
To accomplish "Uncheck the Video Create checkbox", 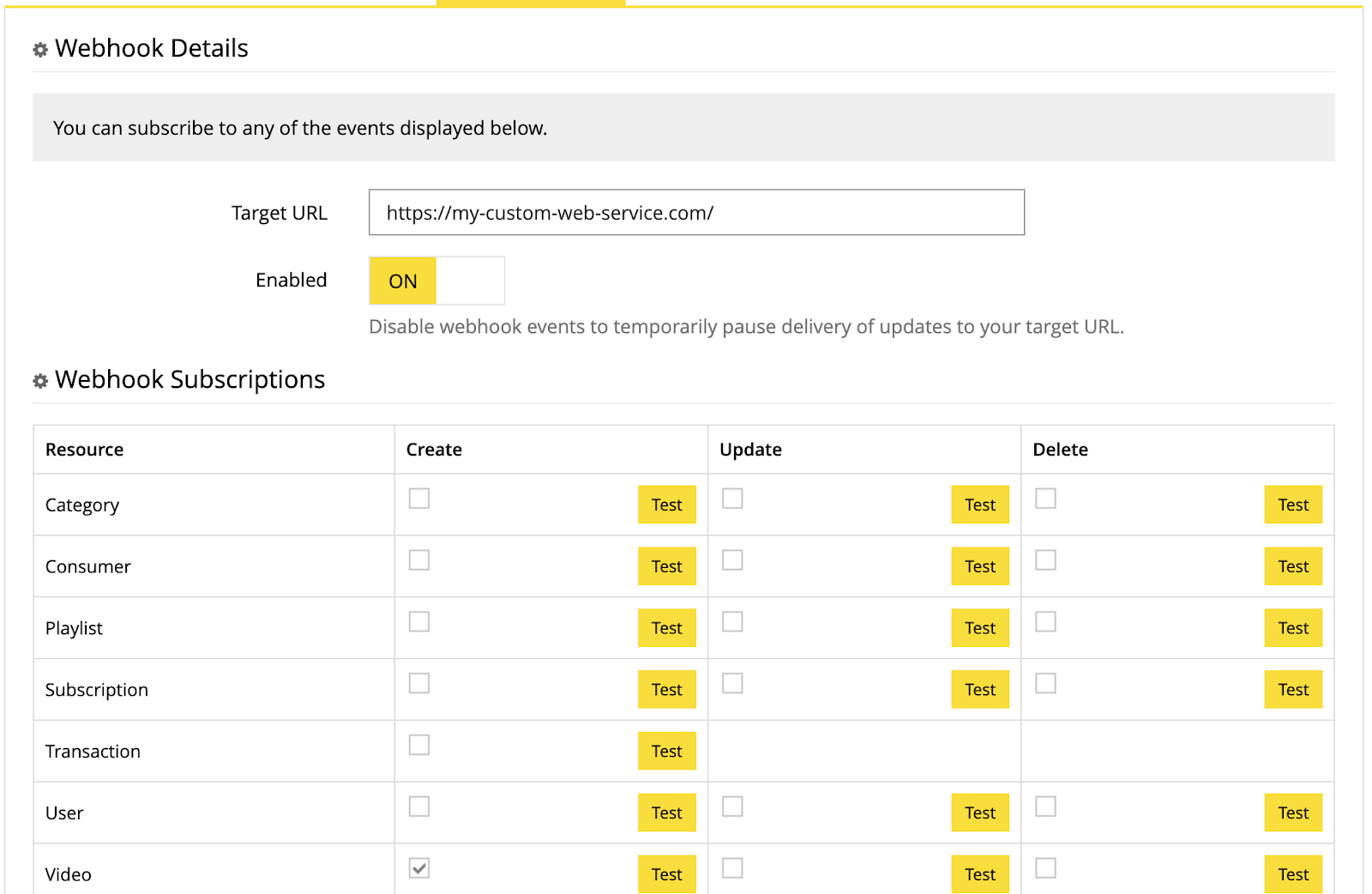I will (x=418, y=868).
